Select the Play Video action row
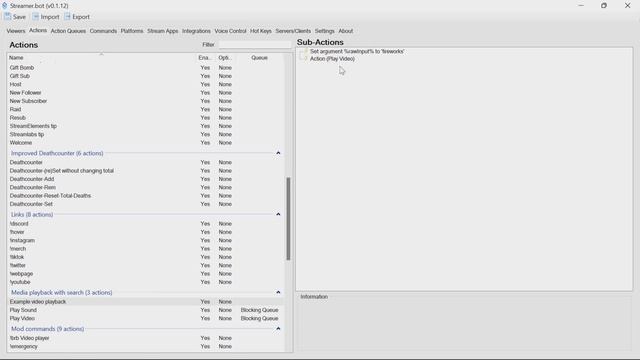Image resolution: width=640 pixels, height=360 pixels. [x=145, y=318]
